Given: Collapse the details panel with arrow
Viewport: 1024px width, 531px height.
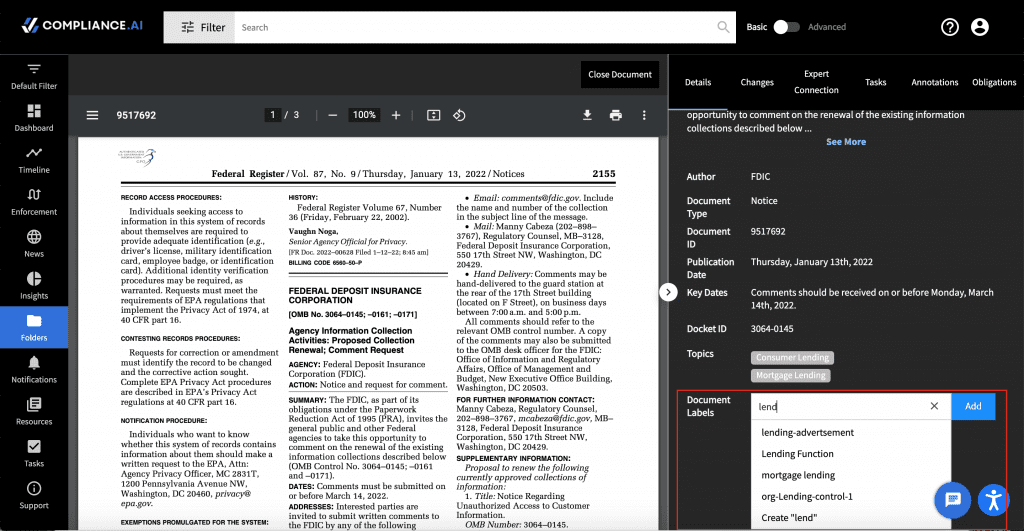Looking at the screenshot, I should tap(668, 292).
